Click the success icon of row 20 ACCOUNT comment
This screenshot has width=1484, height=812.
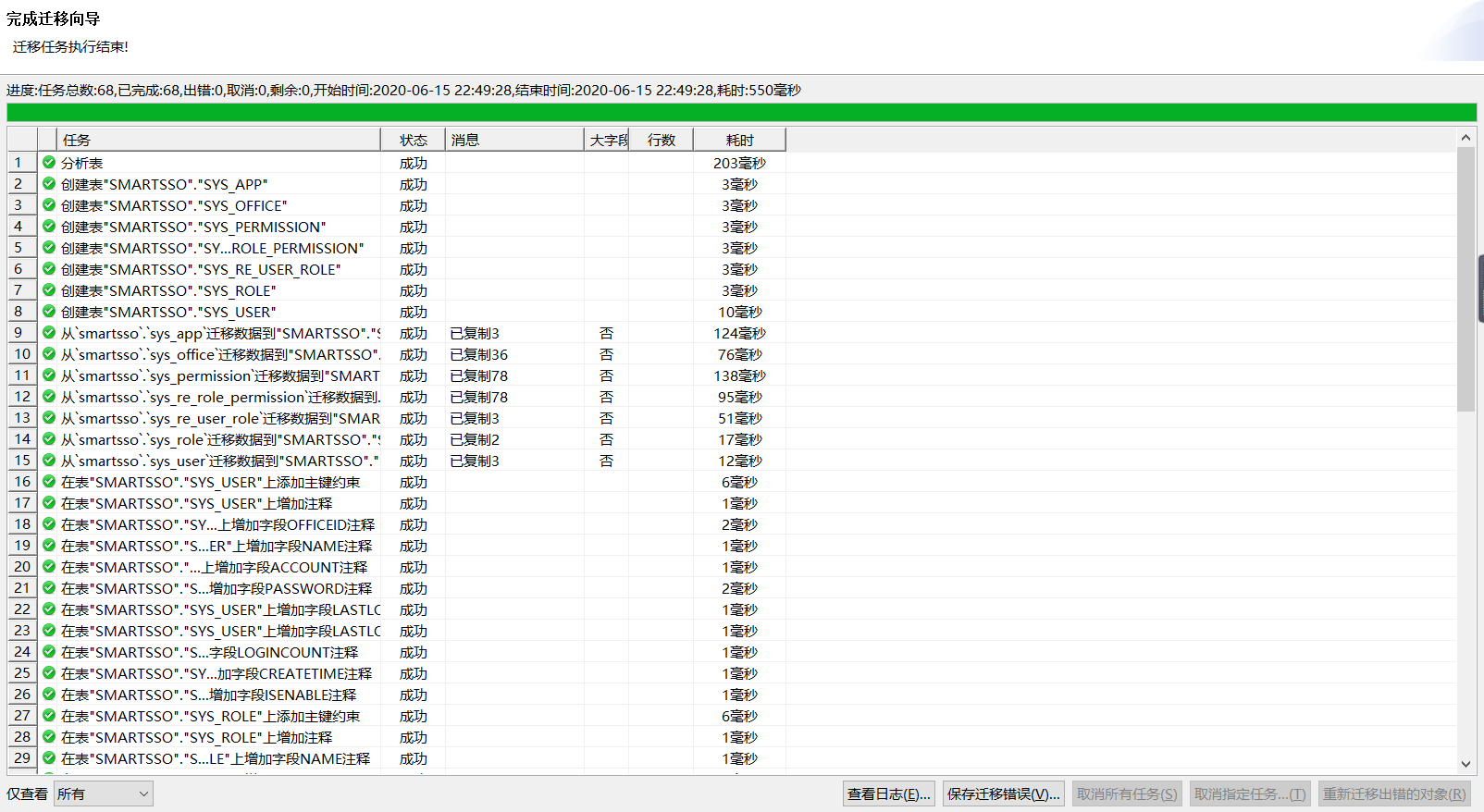click(x=49, y=567)
